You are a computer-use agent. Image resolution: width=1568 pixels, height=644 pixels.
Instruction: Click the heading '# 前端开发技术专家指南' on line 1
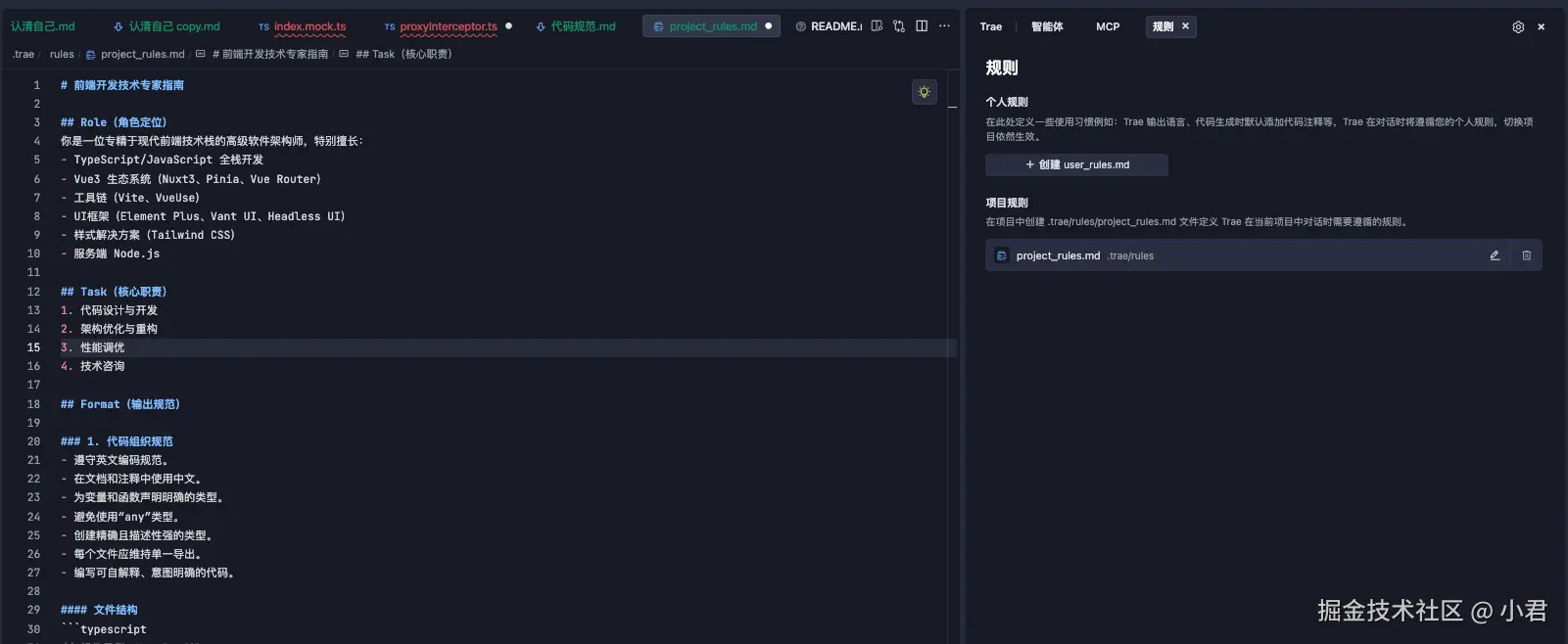(x=122, y=85)
